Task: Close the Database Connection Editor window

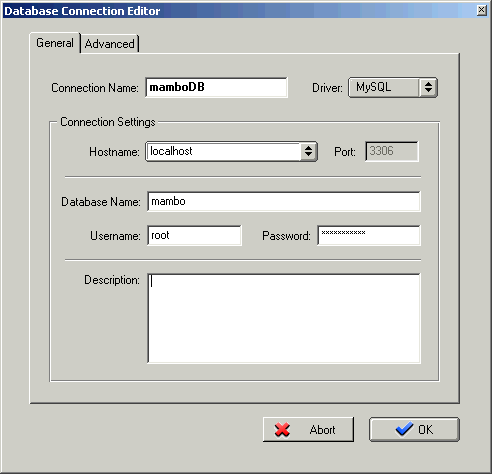Action: [x=482, y=10]
